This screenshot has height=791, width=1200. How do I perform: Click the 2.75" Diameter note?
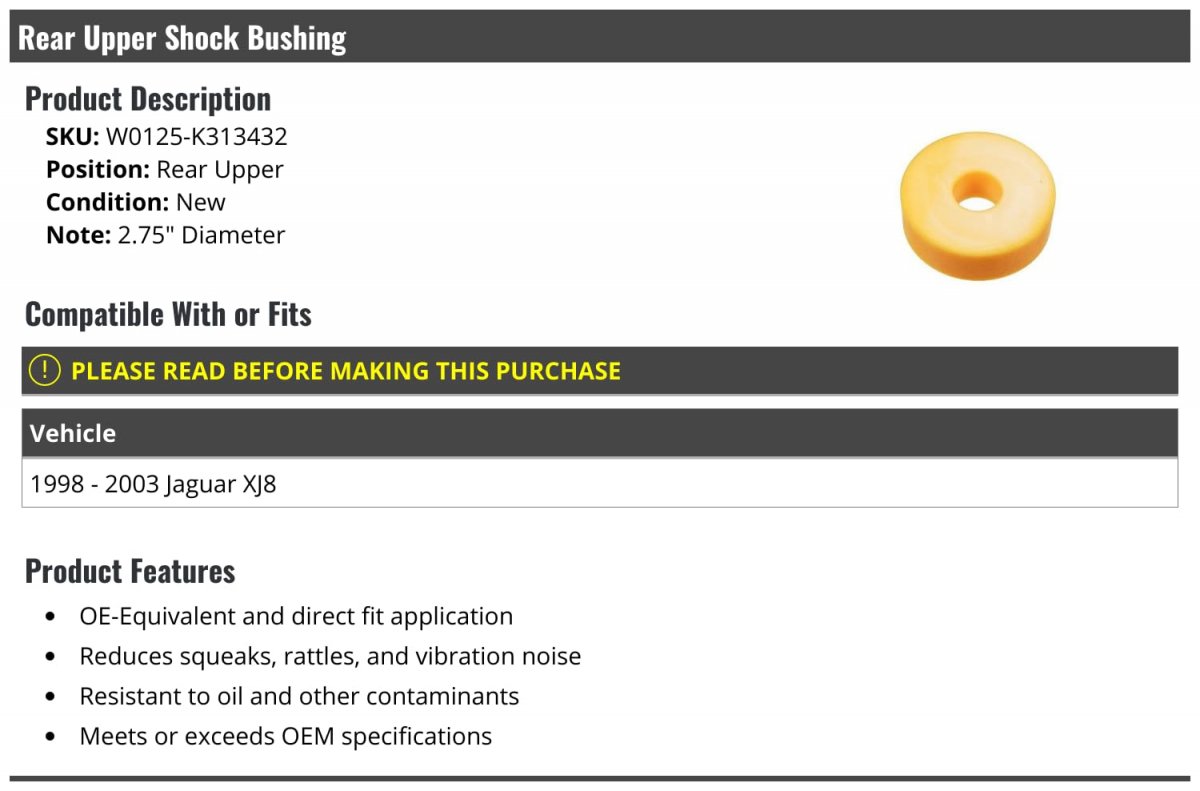tap(198, 235)
